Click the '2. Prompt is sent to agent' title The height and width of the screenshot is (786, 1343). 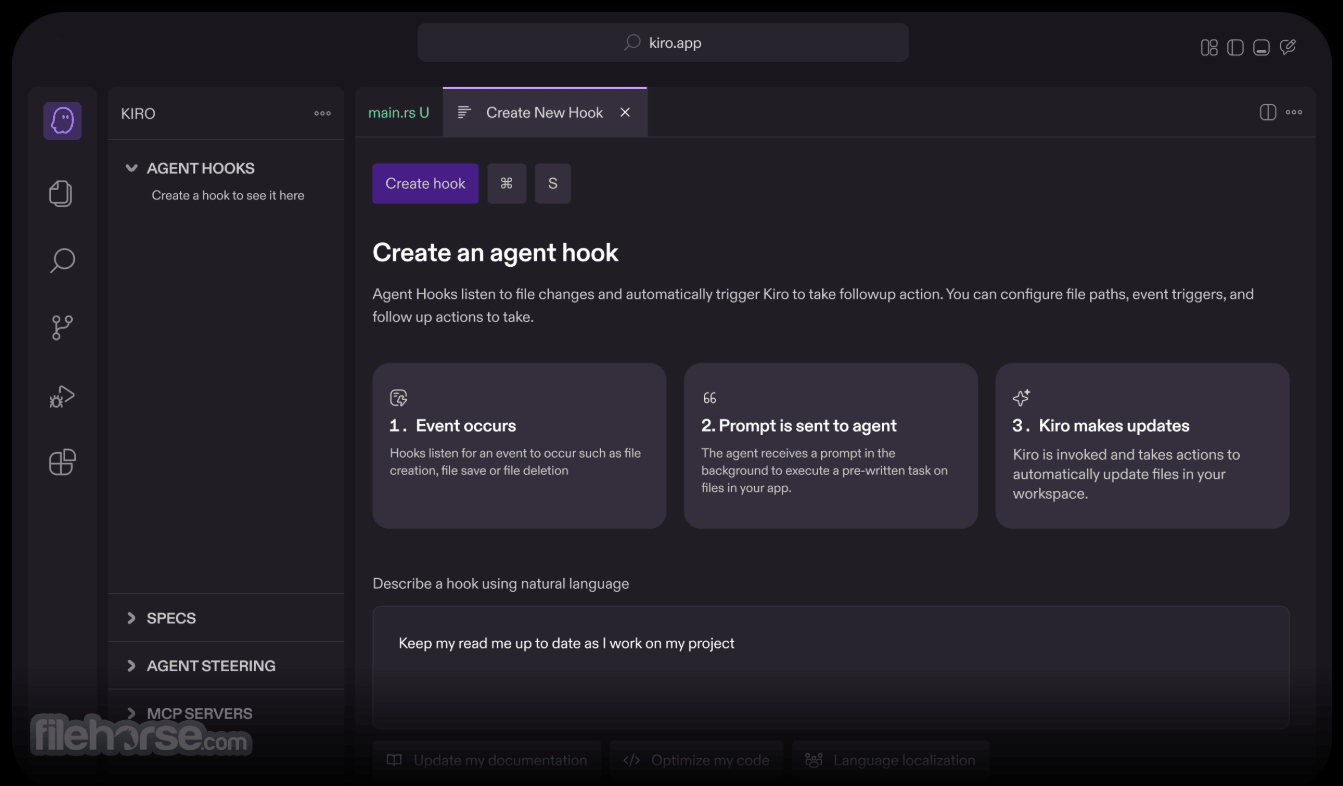pos(799,426)
